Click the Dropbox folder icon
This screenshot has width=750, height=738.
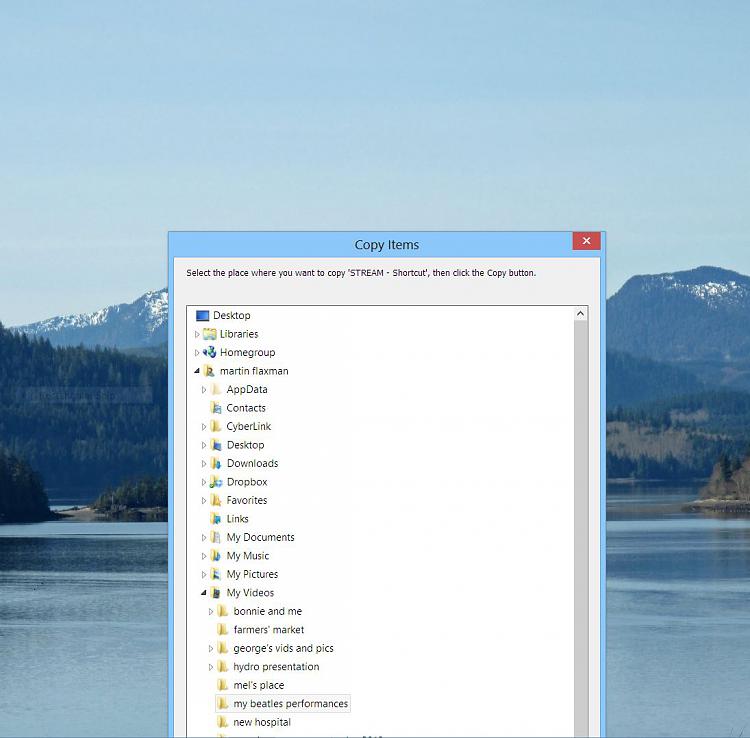coord(216,482)
